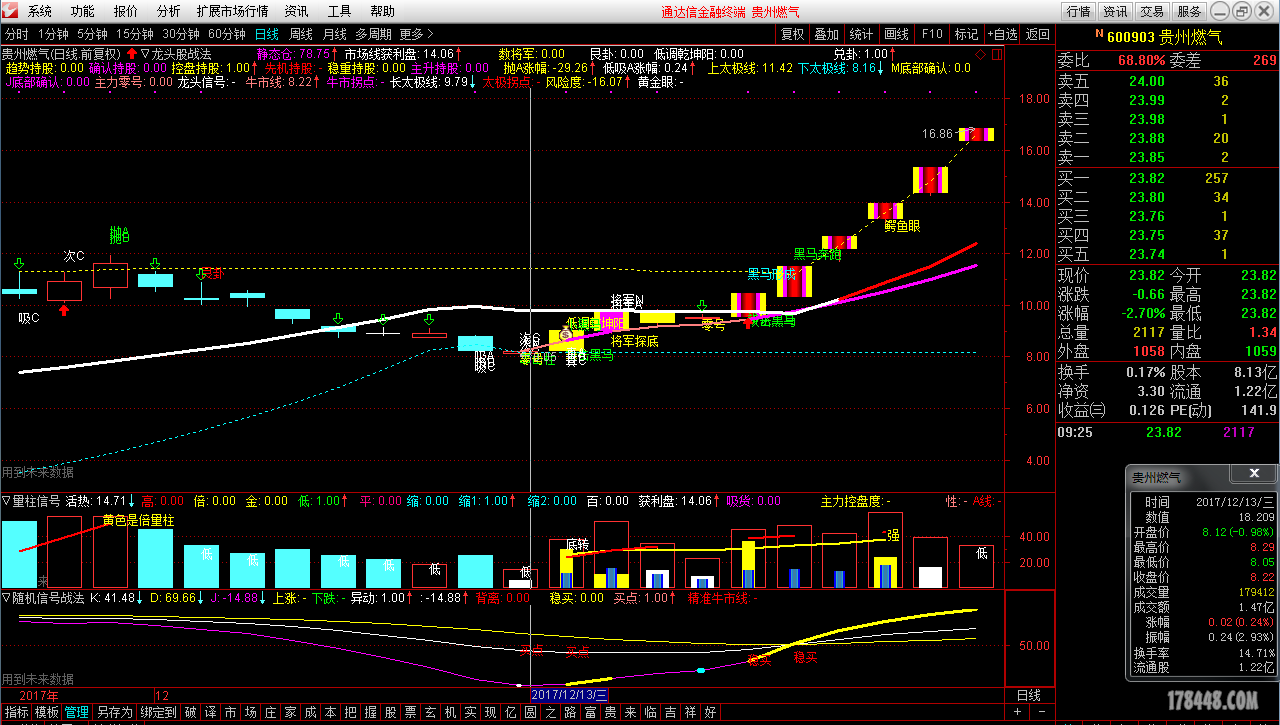Open the 报价 menu
1280x725 pixels.
point(126,11)
